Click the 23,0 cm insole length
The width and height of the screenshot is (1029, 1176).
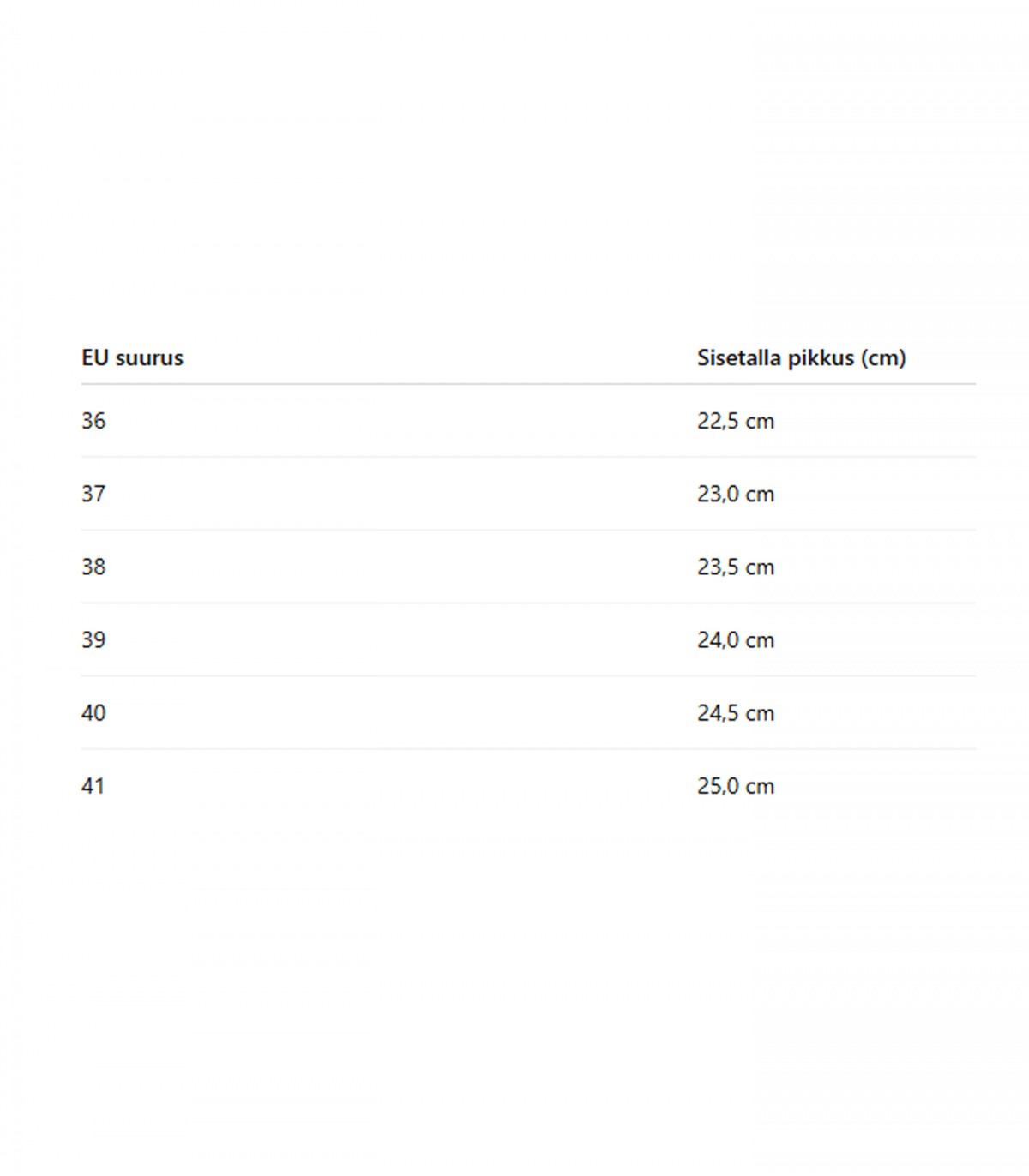point(735,494)
